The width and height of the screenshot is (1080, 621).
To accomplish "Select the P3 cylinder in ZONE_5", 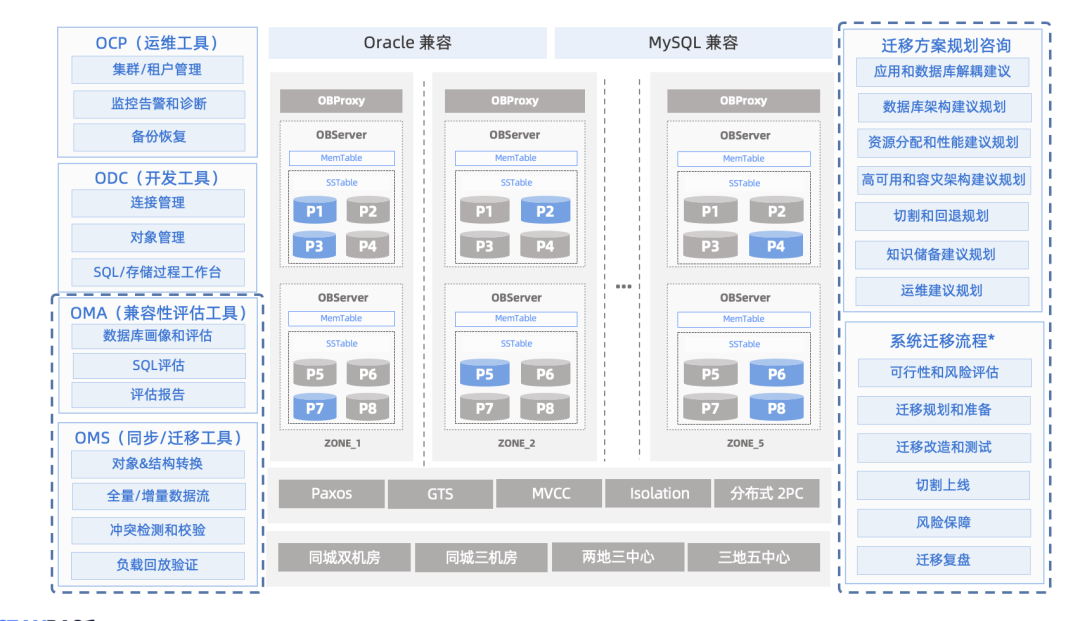I will [x=710, y=245].
